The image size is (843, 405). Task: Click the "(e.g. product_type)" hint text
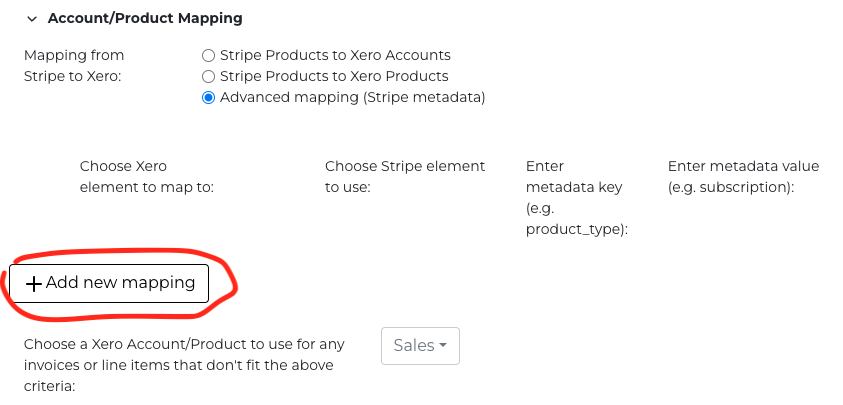point(576,219)
